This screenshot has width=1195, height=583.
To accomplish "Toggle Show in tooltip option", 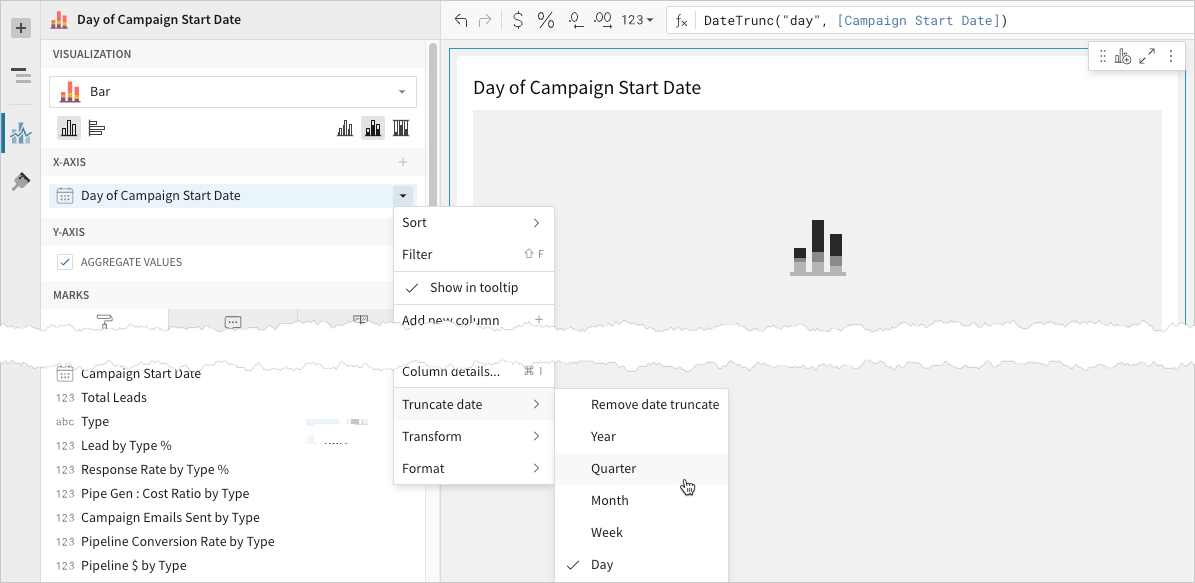I will [x=473, y=288].
